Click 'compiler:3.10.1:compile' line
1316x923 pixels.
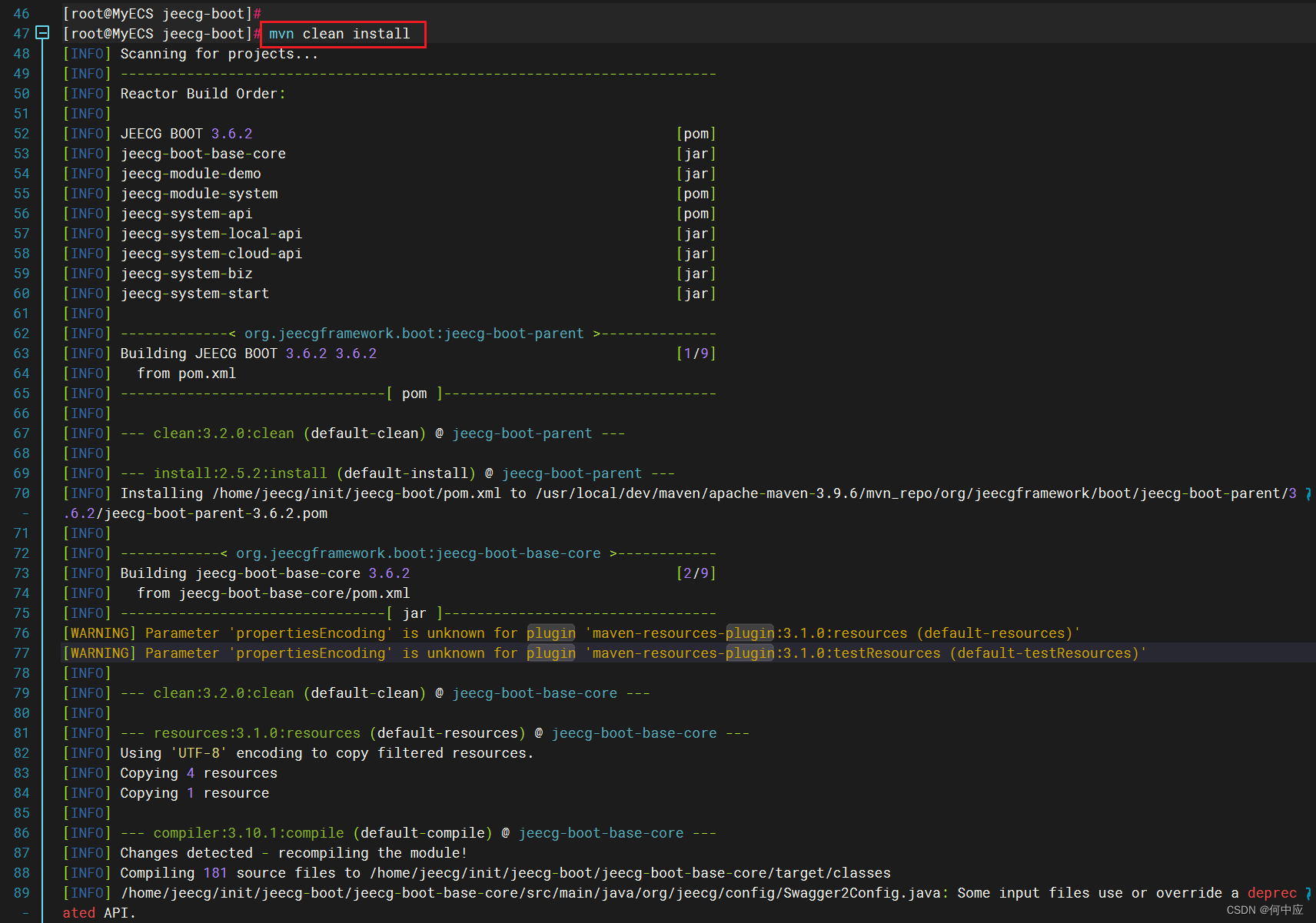pos(249,833)
